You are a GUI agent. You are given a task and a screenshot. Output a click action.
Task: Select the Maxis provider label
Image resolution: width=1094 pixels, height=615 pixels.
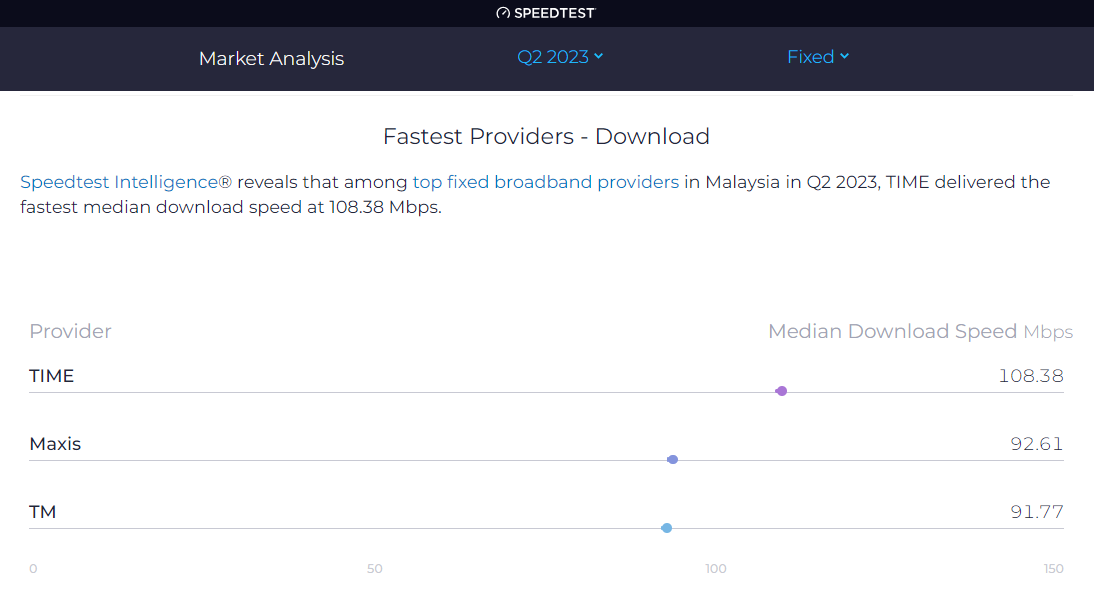pos(55,444)
